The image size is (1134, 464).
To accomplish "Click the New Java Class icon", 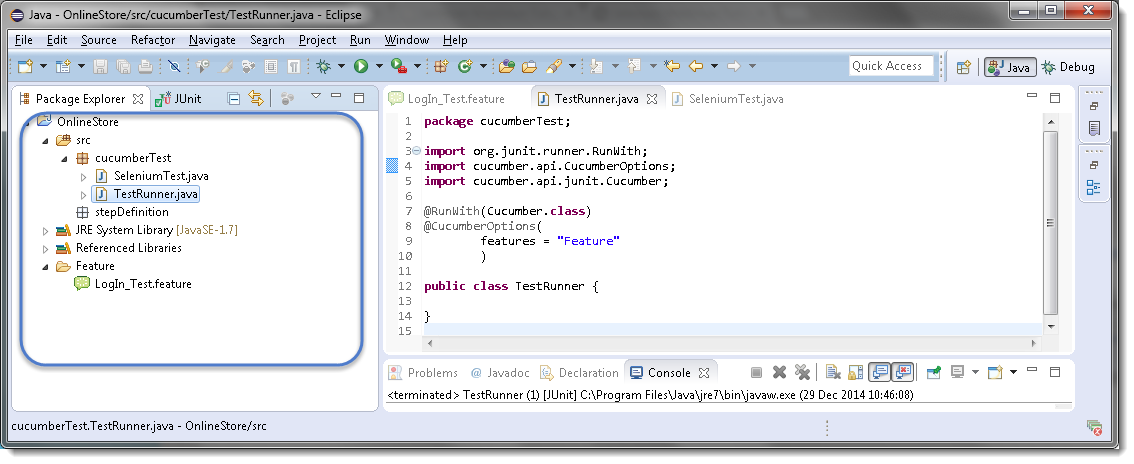I will [x=465, y=66].
